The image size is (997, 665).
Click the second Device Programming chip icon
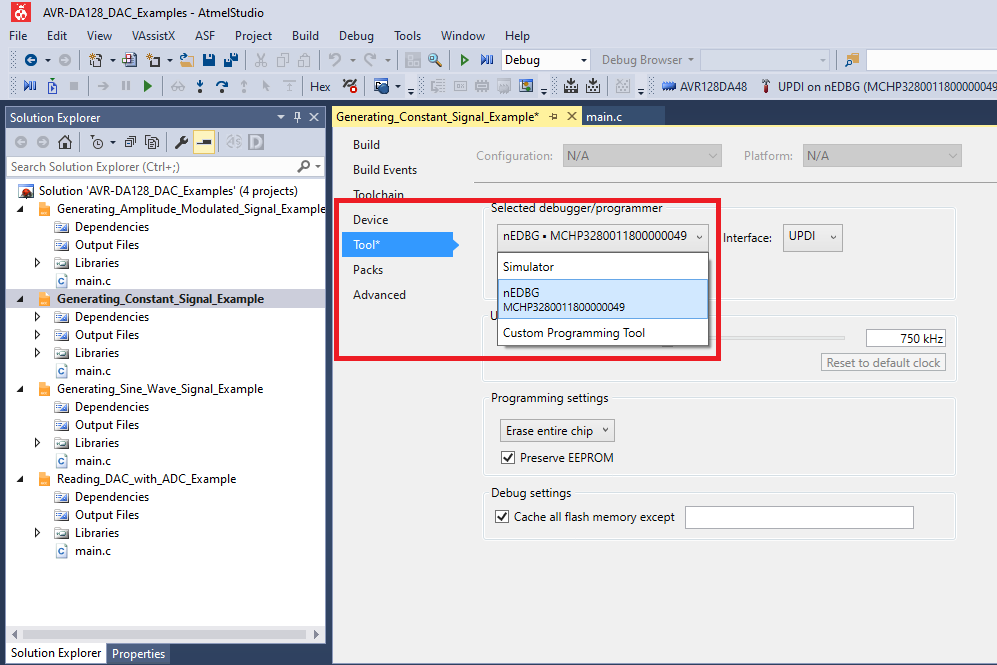[593, 86]
